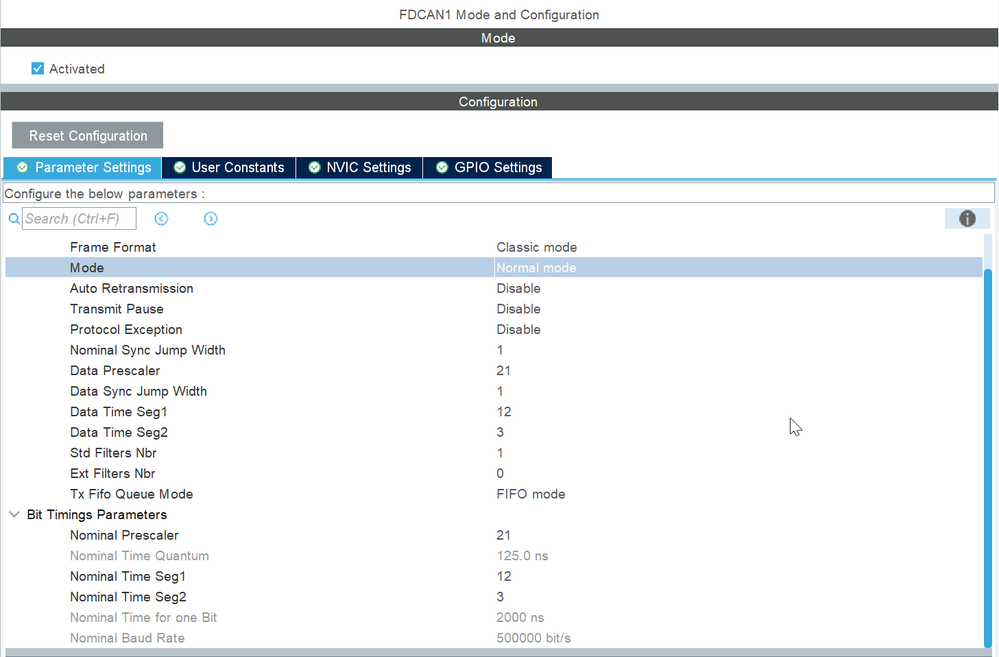The image size is (999, 657).
Task: Change Protocol Exception Disable value
Action: (519, 329)
